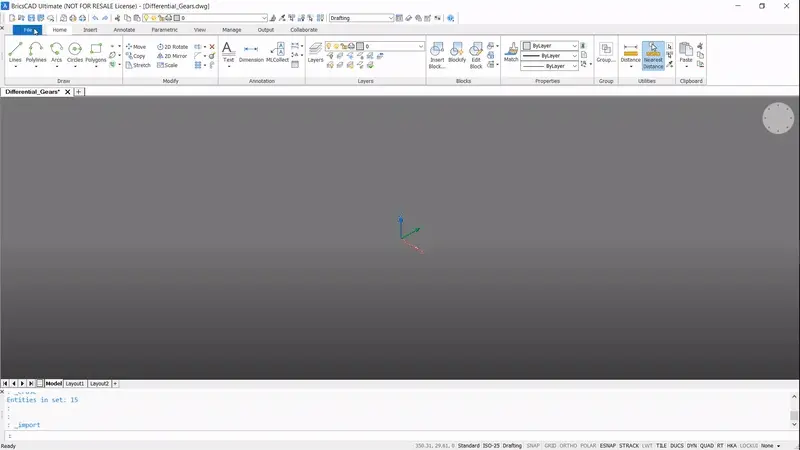Switch to Layout1 tab

75,383
